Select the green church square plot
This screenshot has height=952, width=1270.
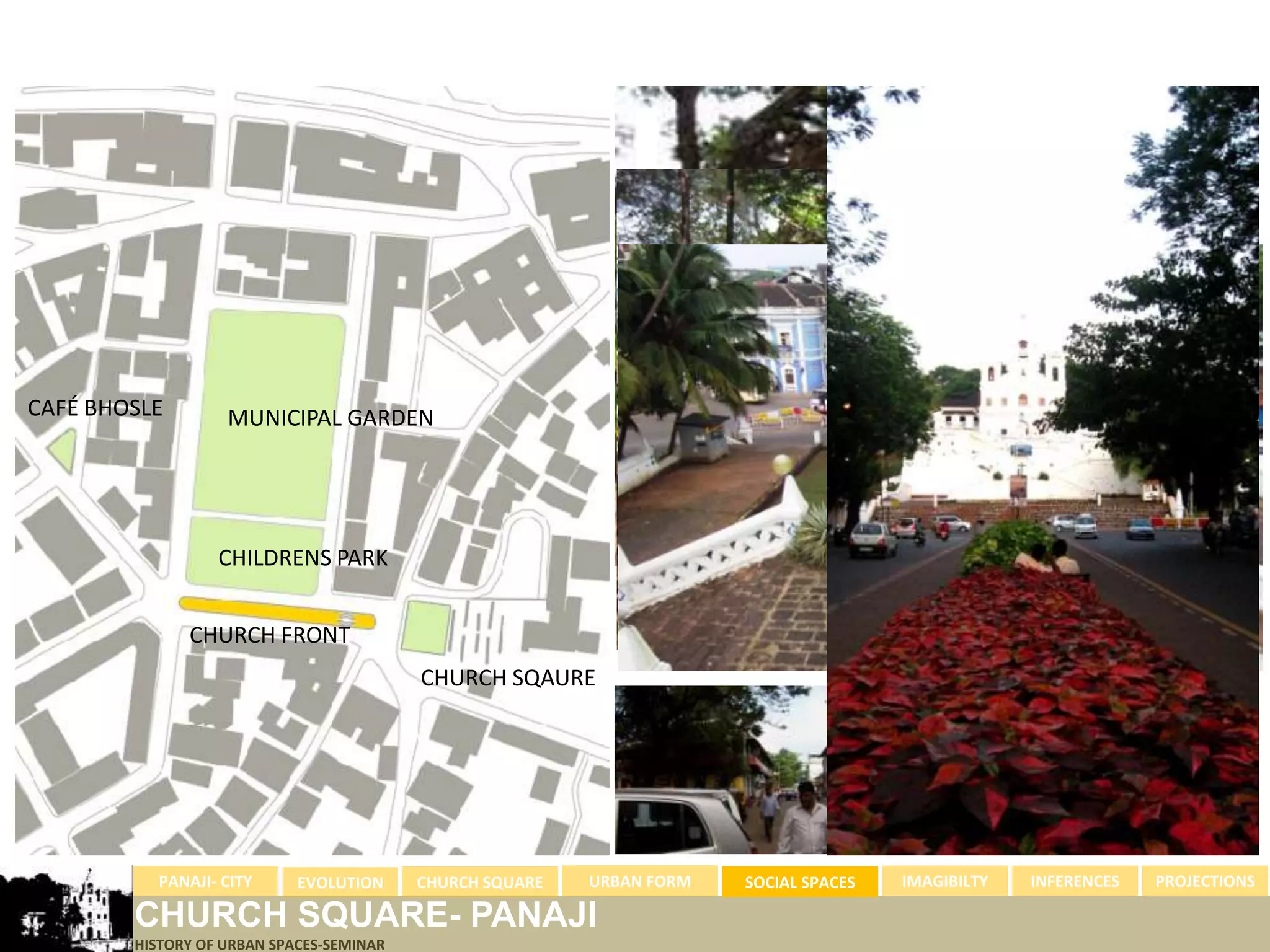(x=425, y=627)
